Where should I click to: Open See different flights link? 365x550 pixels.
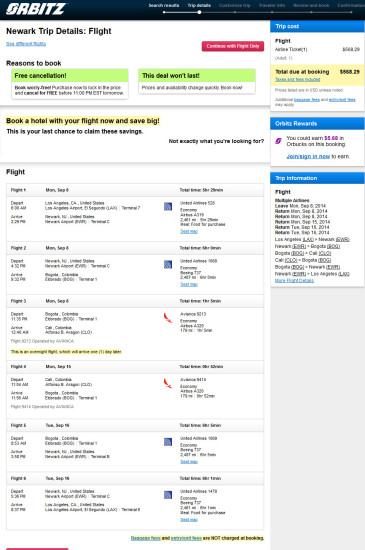point(26,44)
